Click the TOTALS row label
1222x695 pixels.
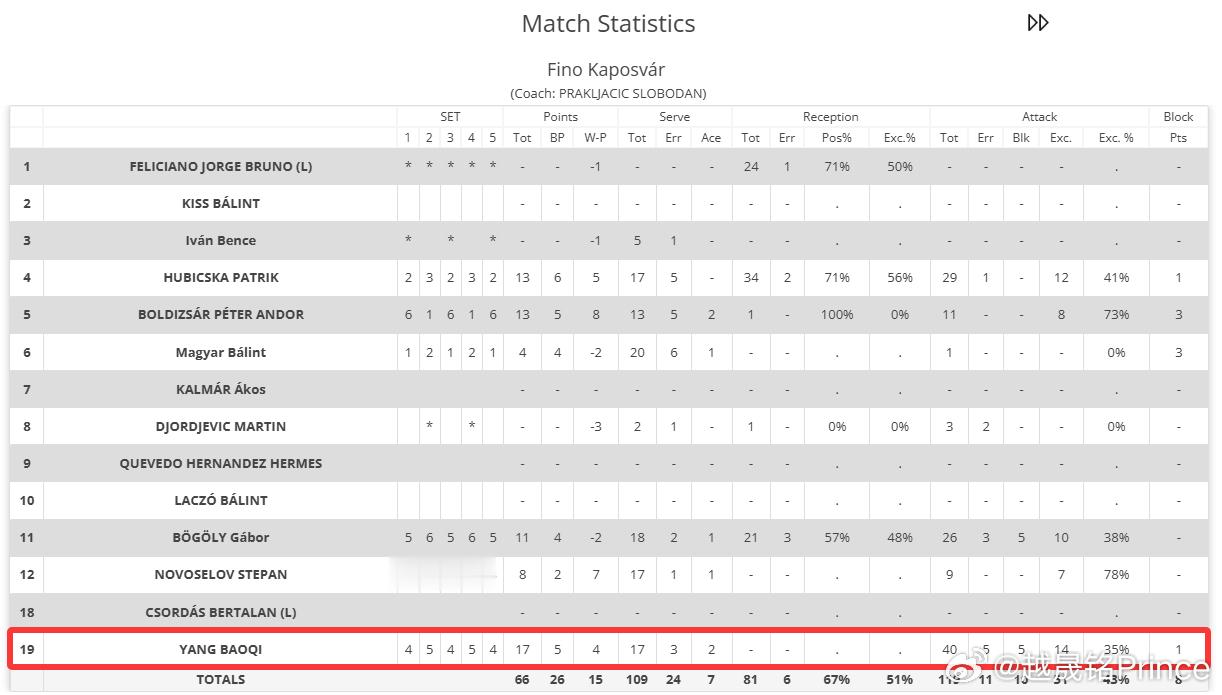pyautogui.click(x=221, y=679)
